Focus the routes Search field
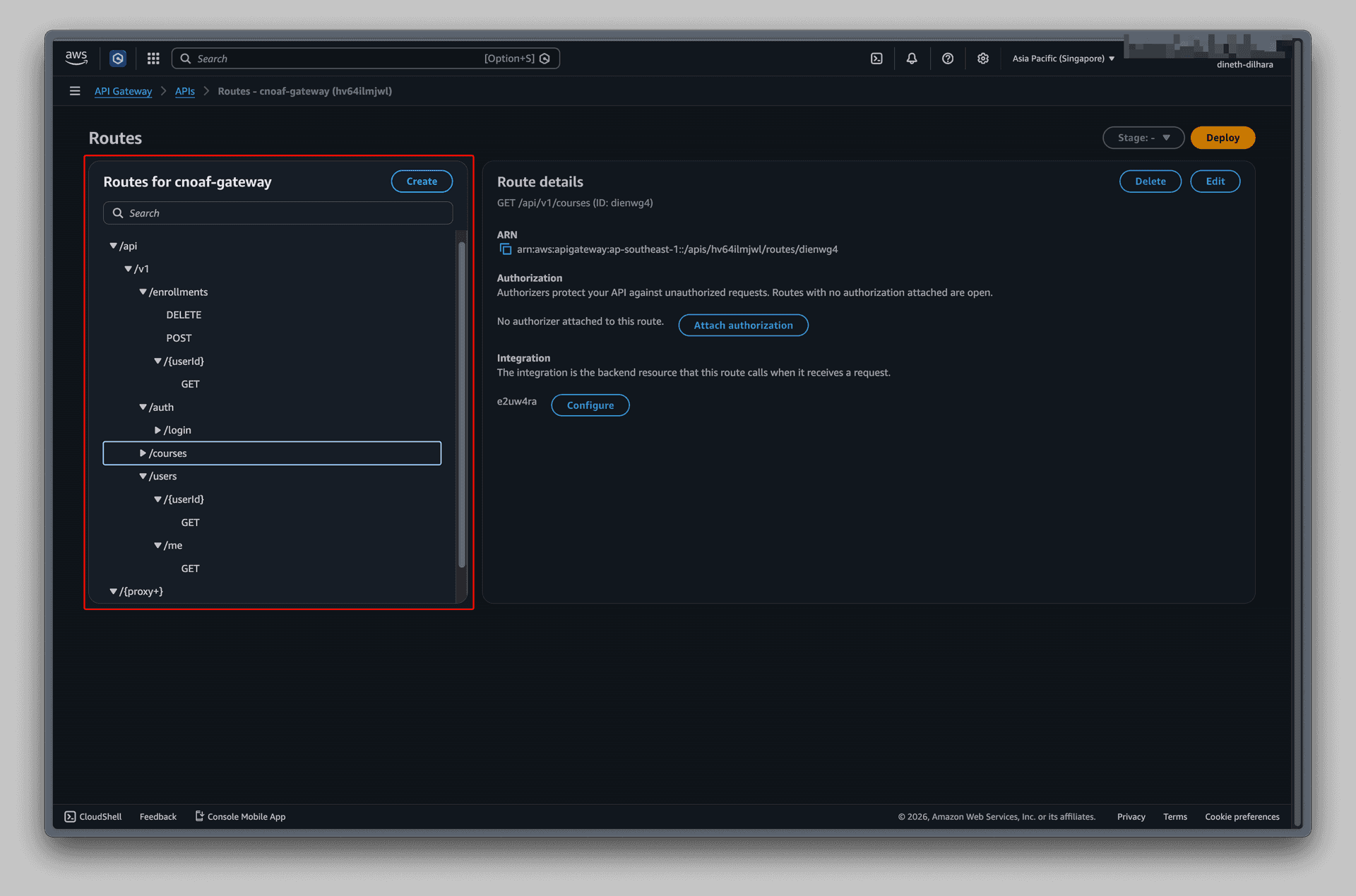1356x896 pixels. click(x=278, y=213)
